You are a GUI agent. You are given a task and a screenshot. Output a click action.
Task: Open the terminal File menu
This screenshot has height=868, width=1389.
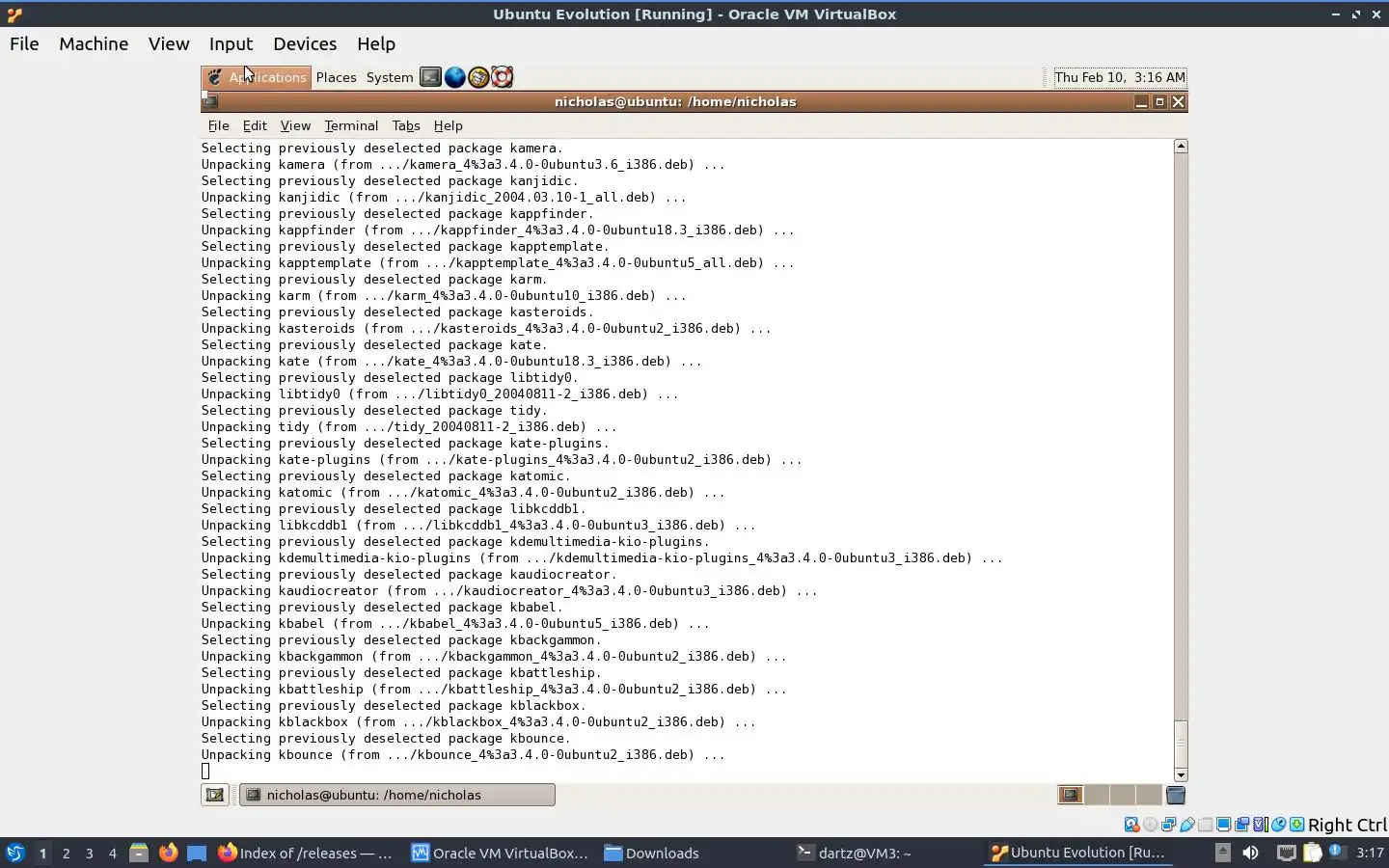pyautogui.click(x=219, y=125)
